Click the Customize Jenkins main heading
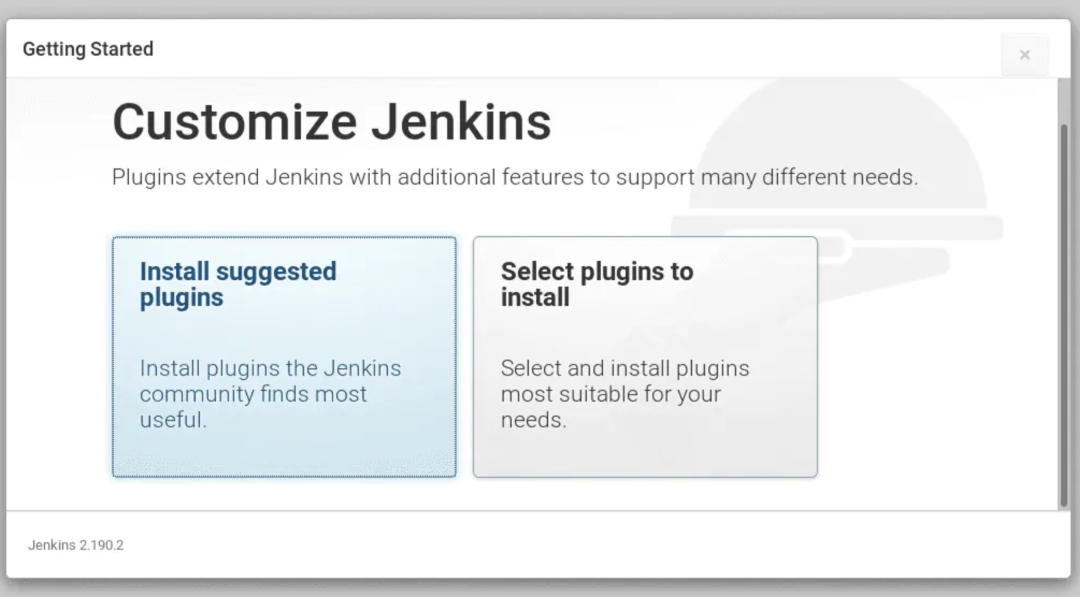 pyautogui.click(x=331, y=122)
